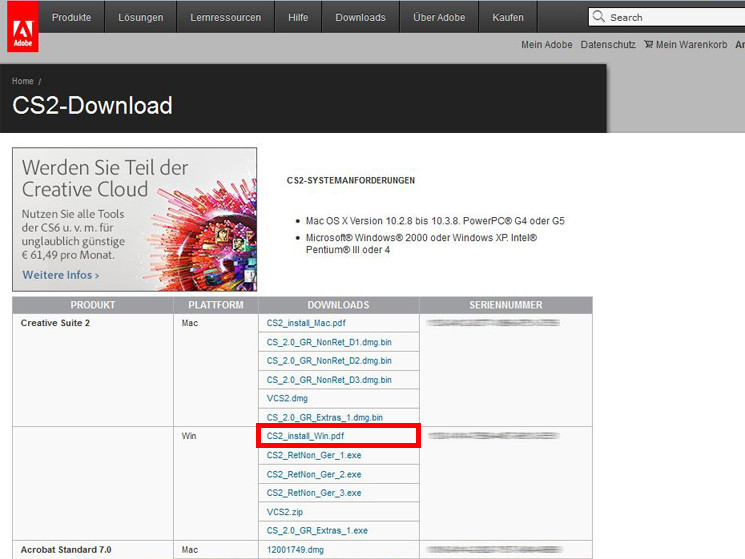
Task: Open the Lösungen menu
Action: [141, 17]
